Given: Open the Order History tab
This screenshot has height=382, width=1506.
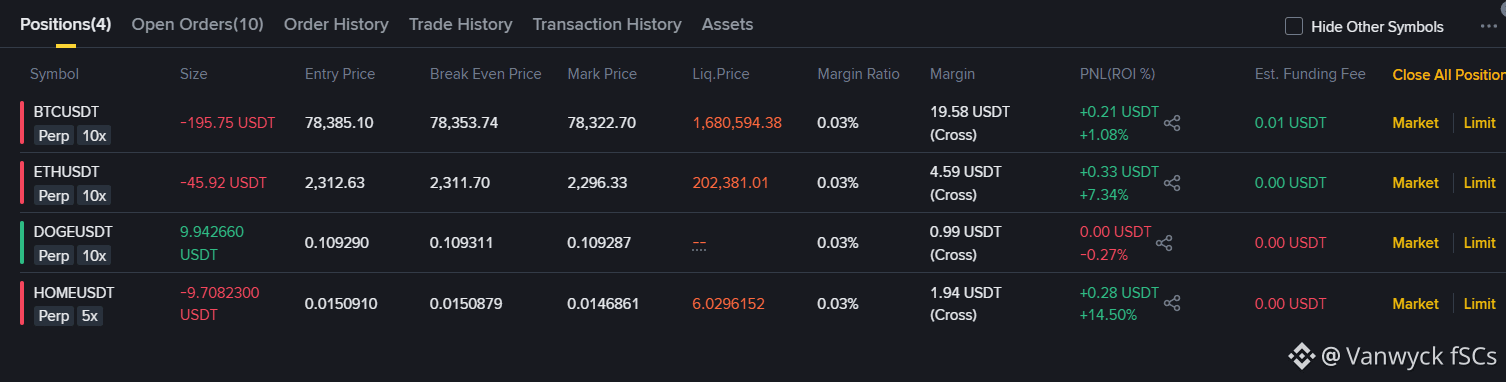Looking at the screenshot, I should 336,24.
